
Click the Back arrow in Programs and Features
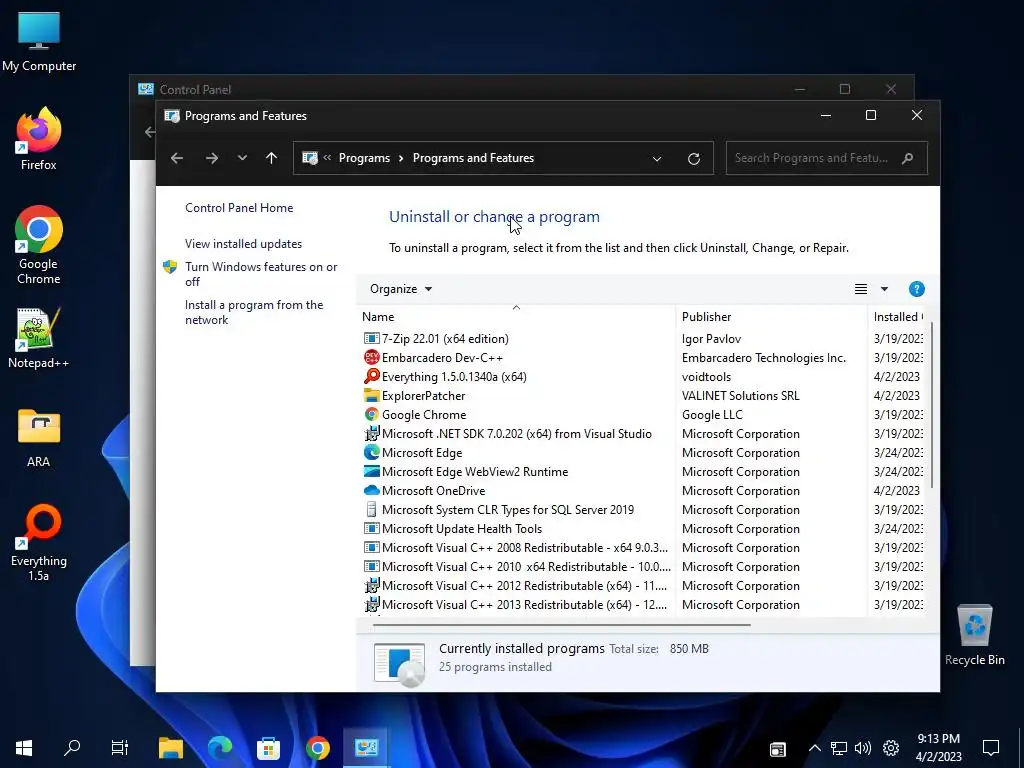[x=177, y=158]
